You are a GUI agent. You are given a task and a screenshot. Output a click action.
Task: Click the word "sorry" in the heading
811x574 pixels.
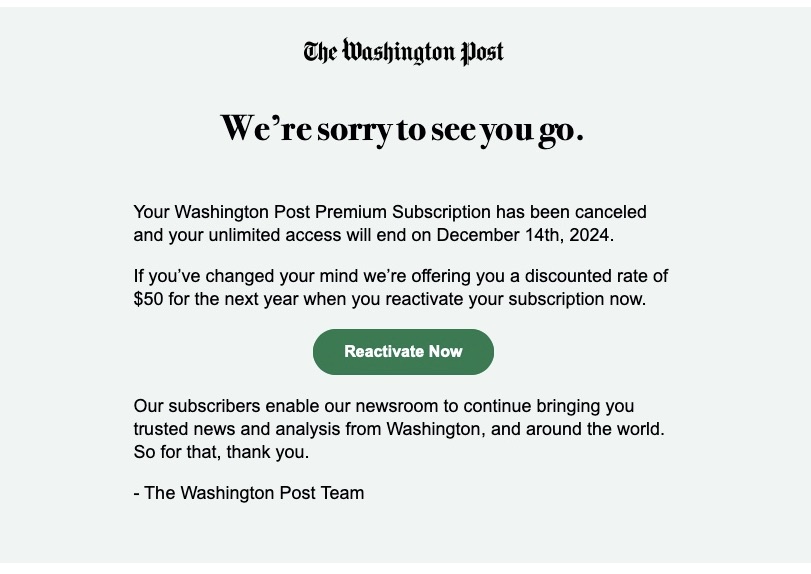(354, 130)
